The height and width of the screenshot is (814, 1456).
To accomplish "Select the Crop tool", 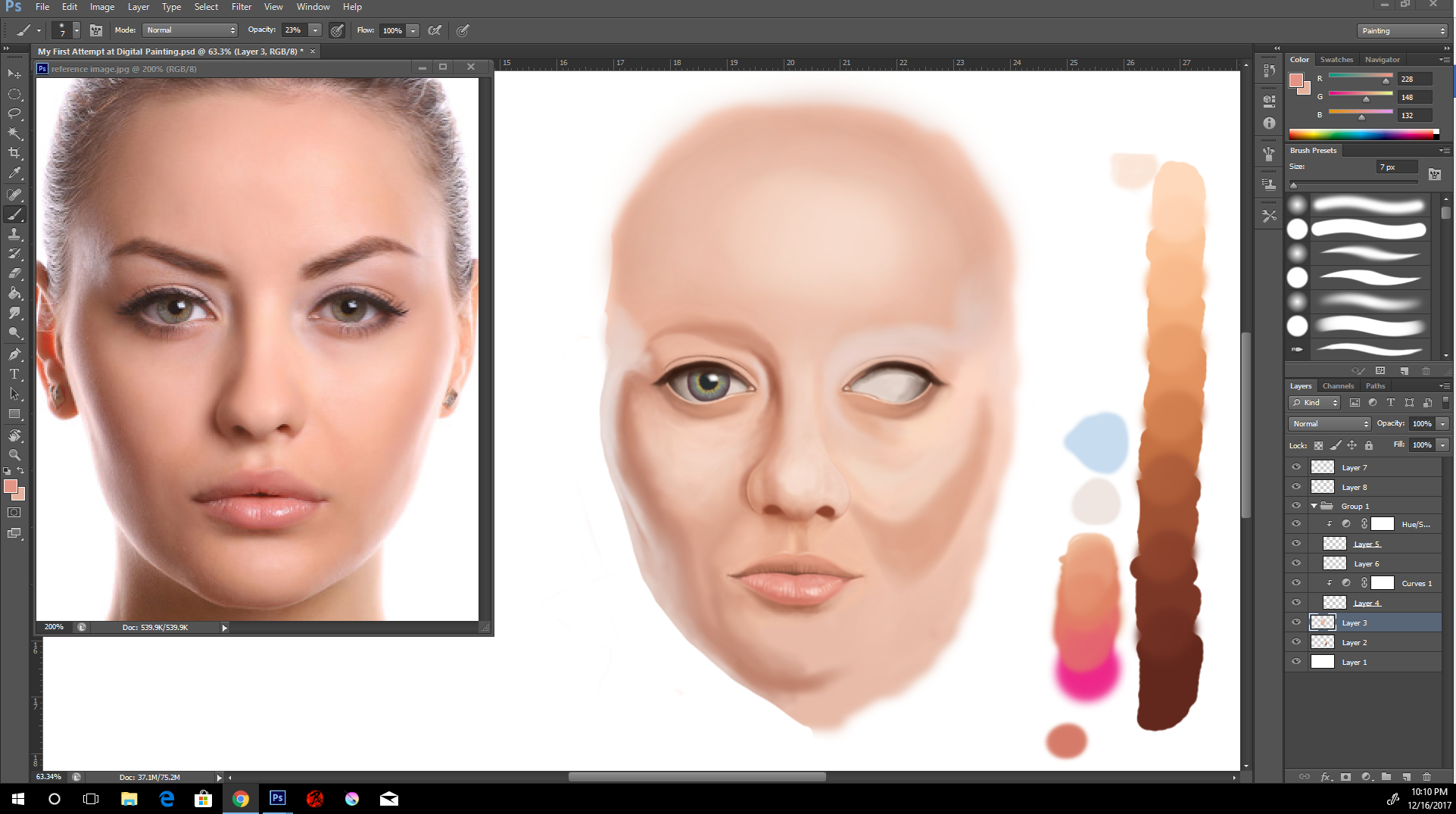I will [x=14, y=153].
